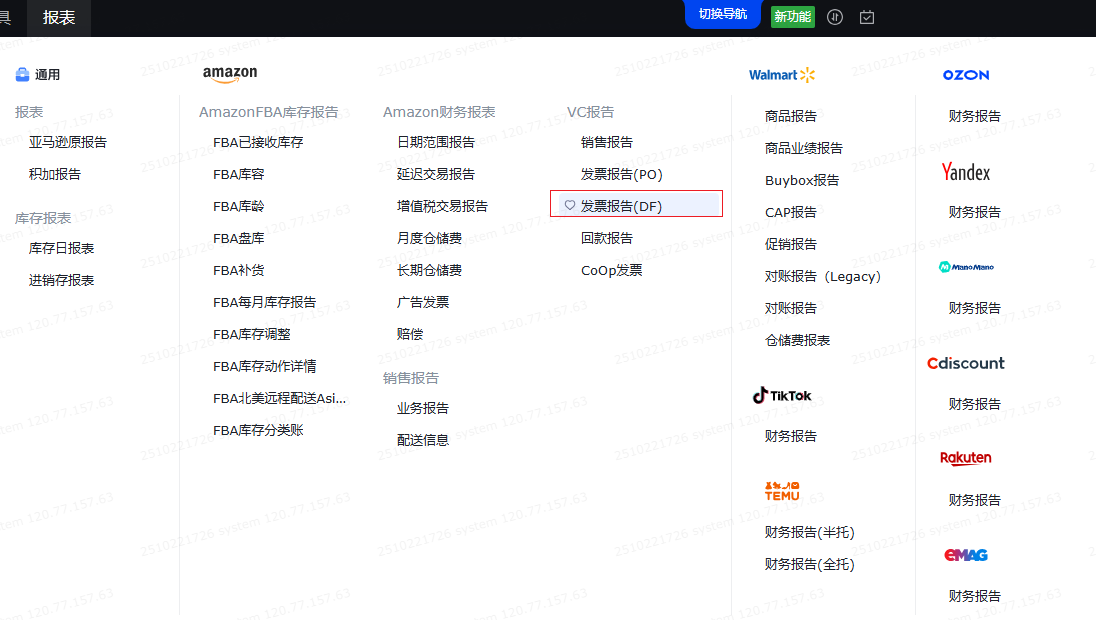The width and height of the screenshot is (1096, 620).
Task: Open TEMU 财务报告(全托)
Action: click(809, 565)
